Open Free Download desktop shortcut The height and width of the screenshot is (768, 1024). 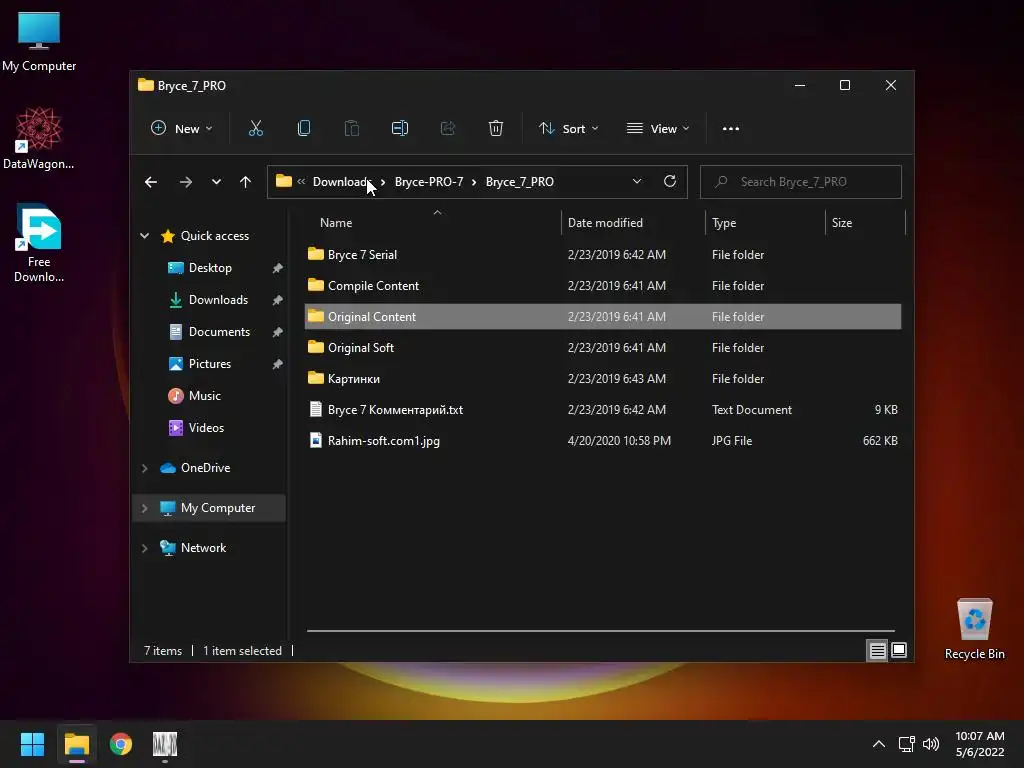click(39, 244)
